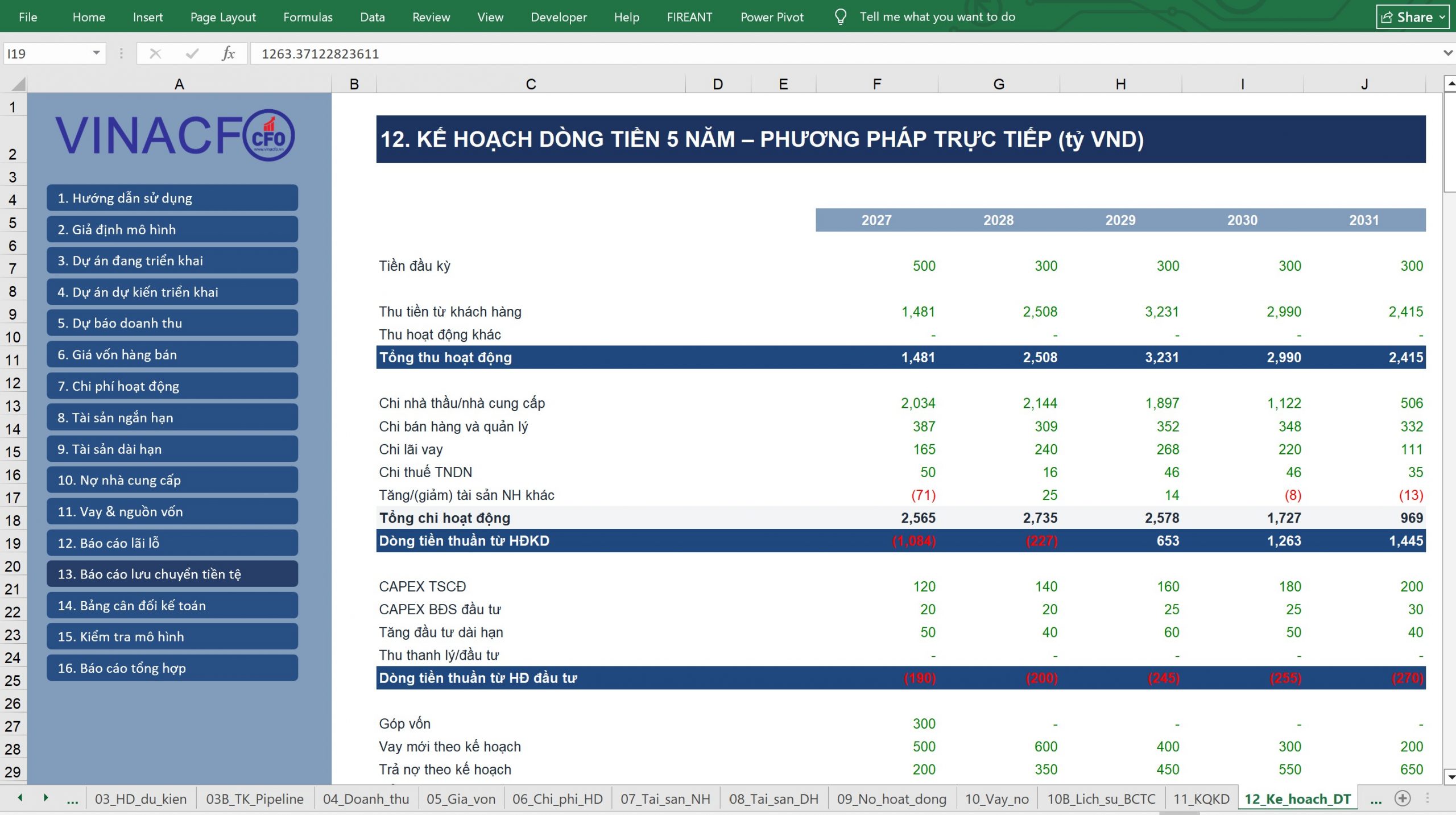Viewport: 1456px width, 815px height.
Task: Go to 14. Bảng cân đối kế toán
Action: point(172,605)
